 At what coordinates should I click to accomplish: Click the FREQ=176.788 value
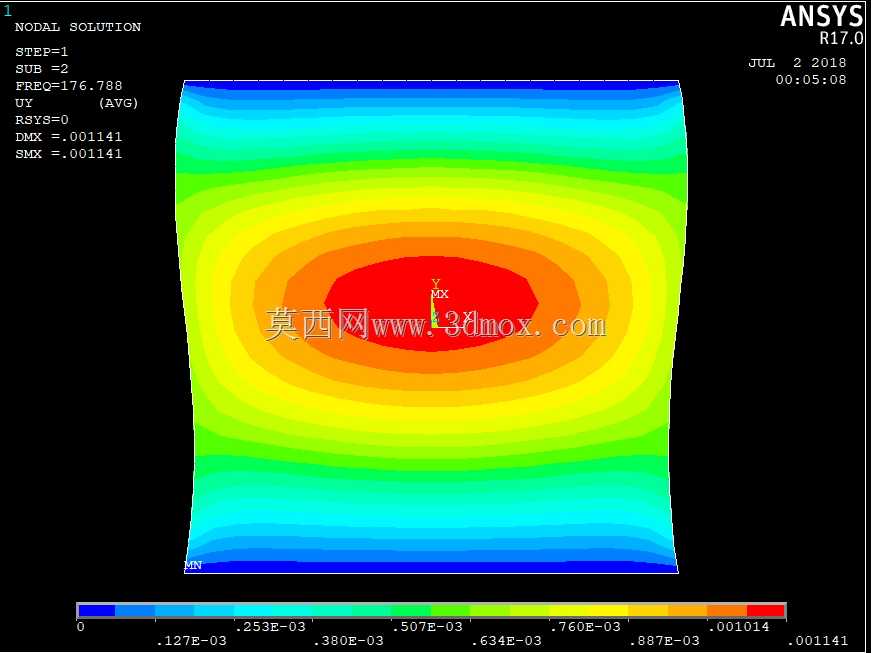(x=69, y=86)
